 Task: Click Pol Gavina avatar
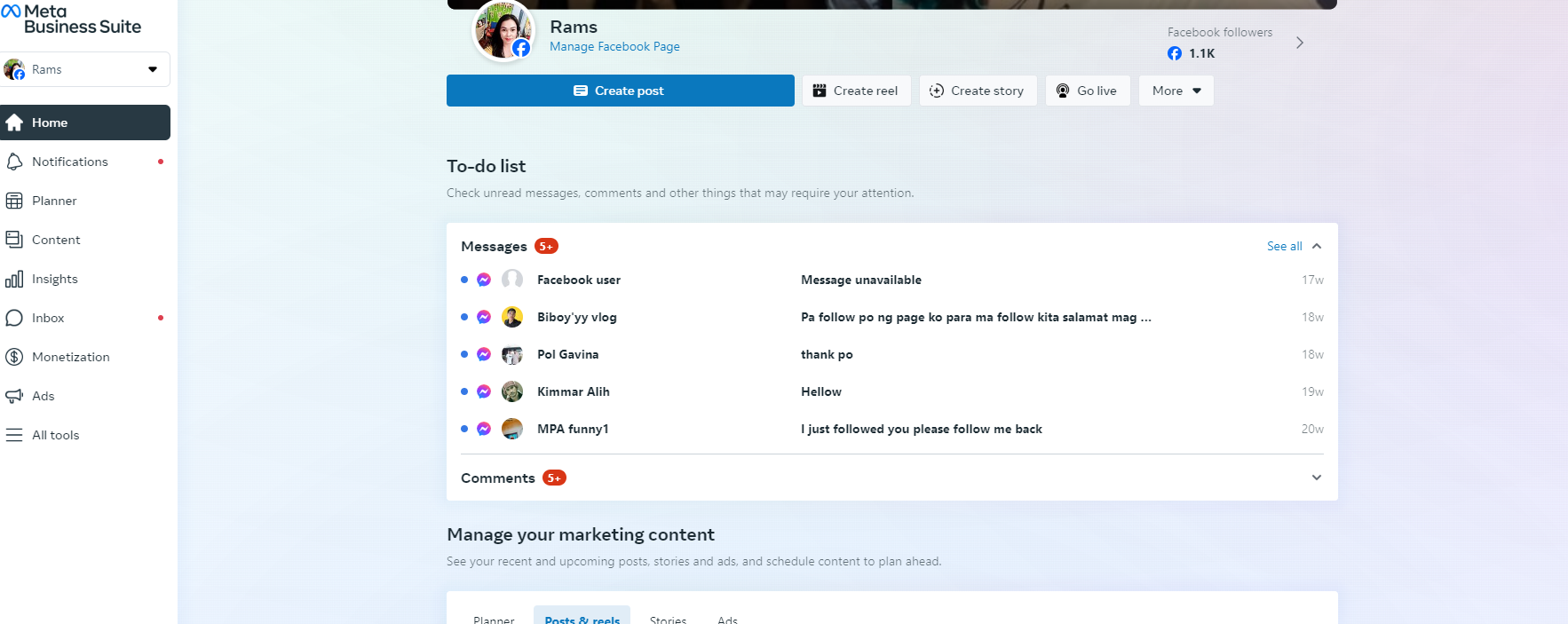[x=512, y=354]
